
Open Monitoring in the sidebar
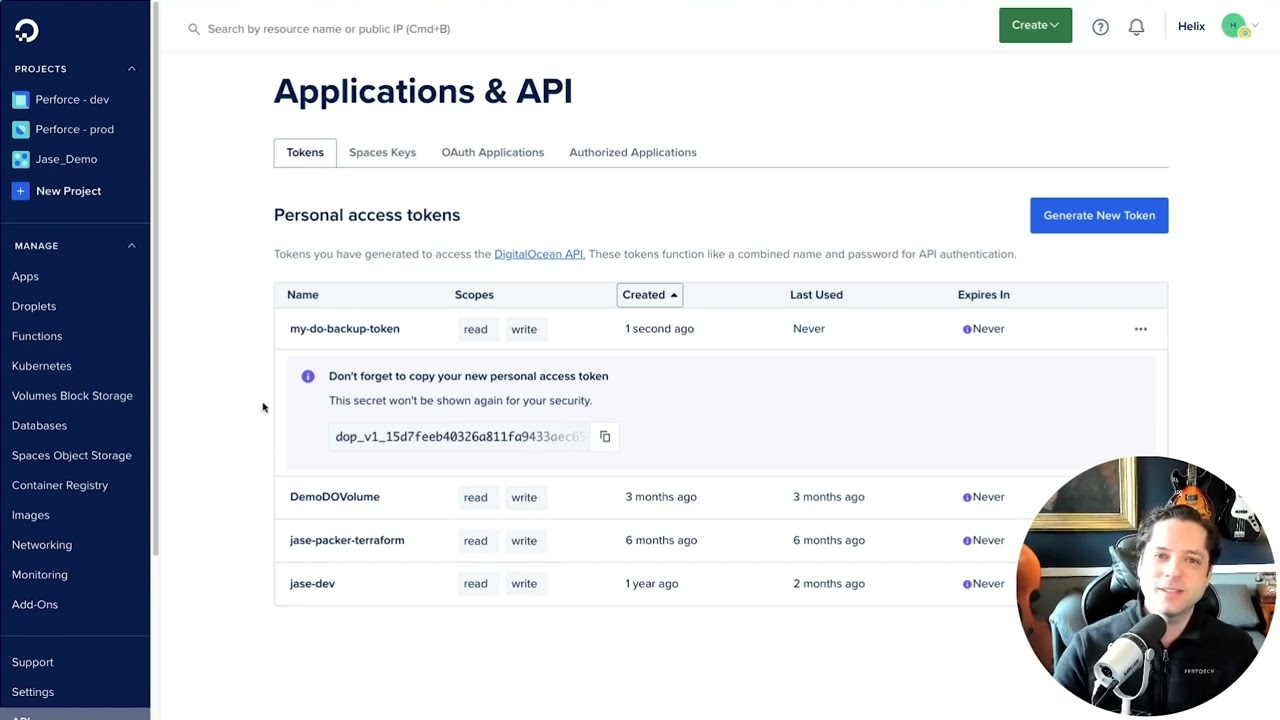pos(40,575)
